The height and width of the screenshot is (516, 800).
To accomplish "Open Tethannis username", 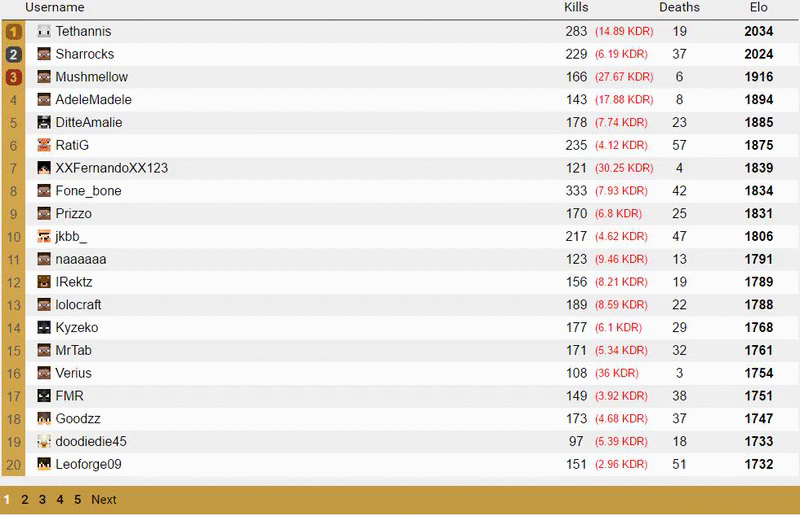I will coord(83,32).
